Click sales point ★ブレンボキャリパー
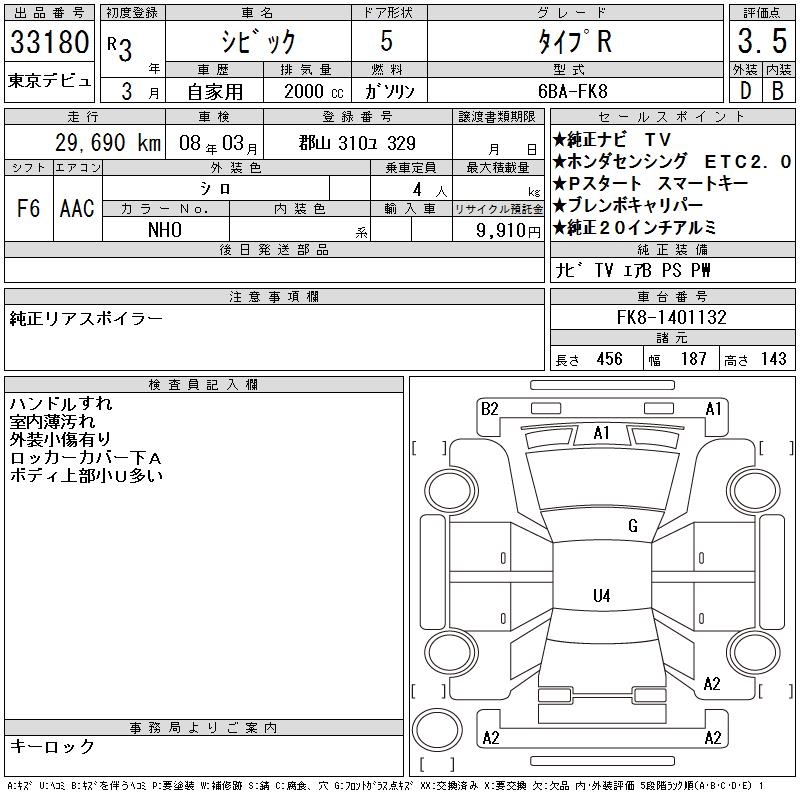Viewport: 800px width, 800px height. (628, 206)
